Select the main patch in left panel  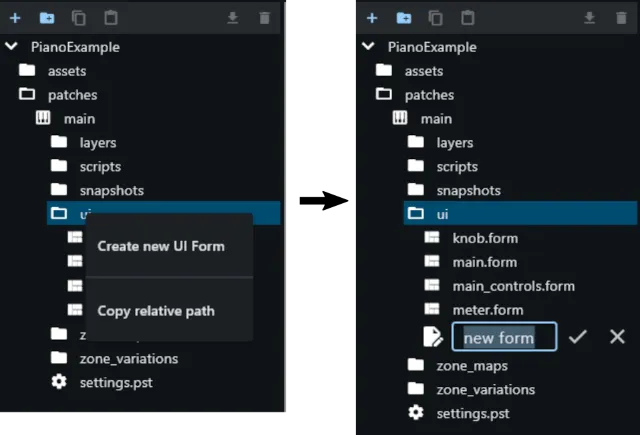65,119
